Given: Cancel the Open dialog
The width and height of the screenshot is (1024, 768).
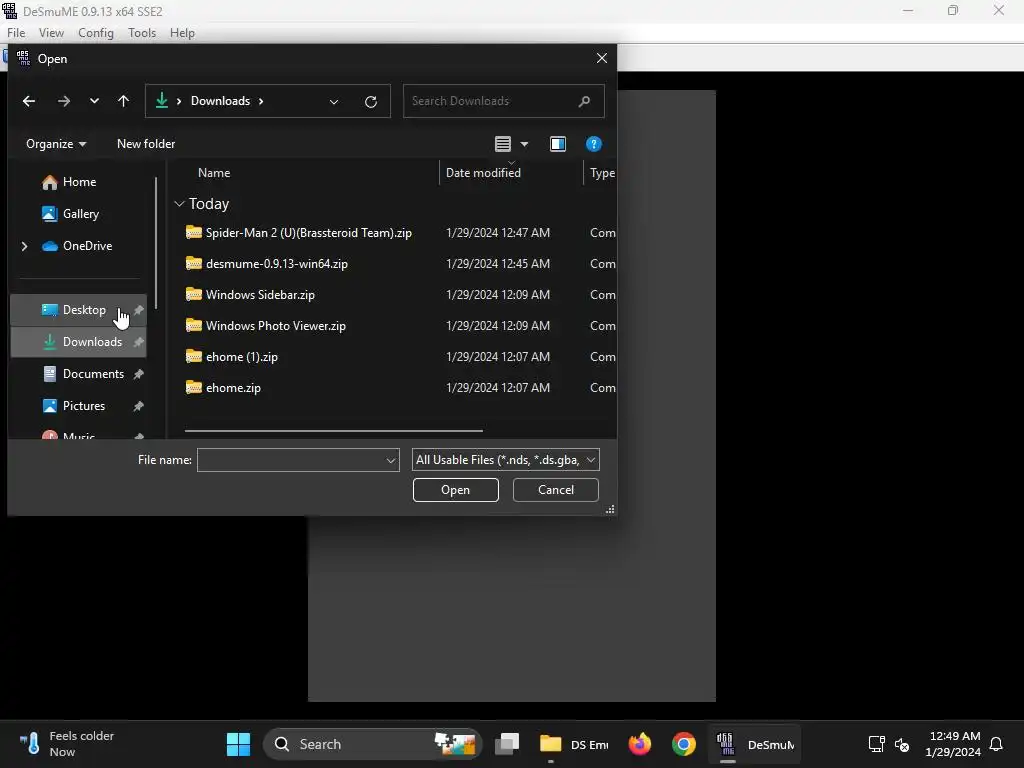Looking at the screenshot, I should tap(556, 490).
